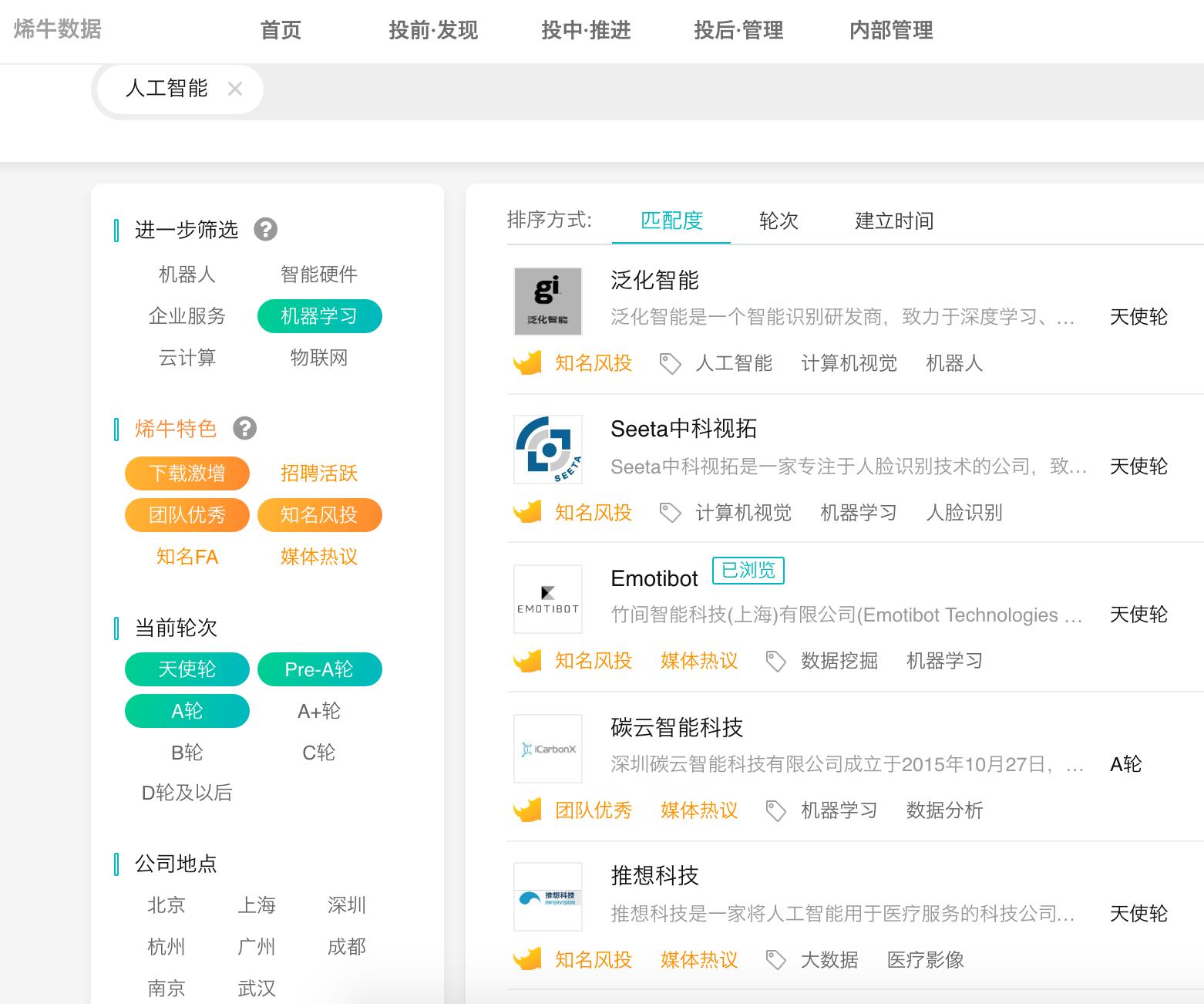This screenshot has height=1004, width=1204.
Task: Click tag icon in 推想科技 row
Action: (x=776, y=960)
